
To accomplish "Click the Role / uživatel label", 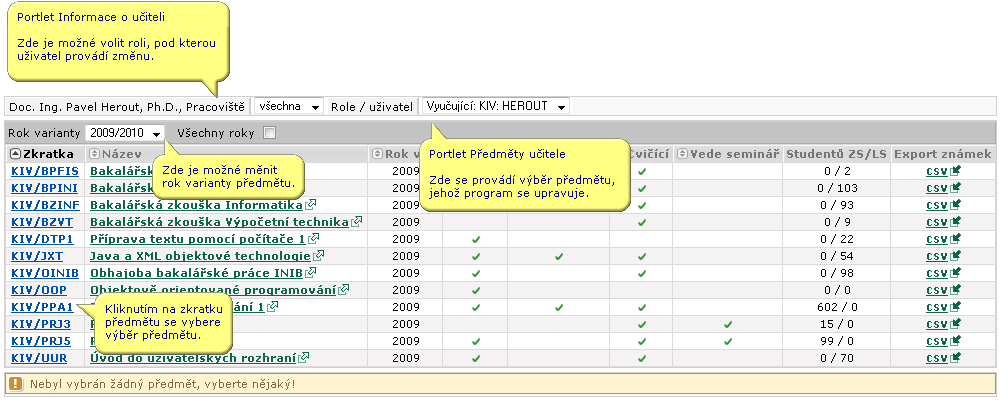I will [x=372, y=107].
